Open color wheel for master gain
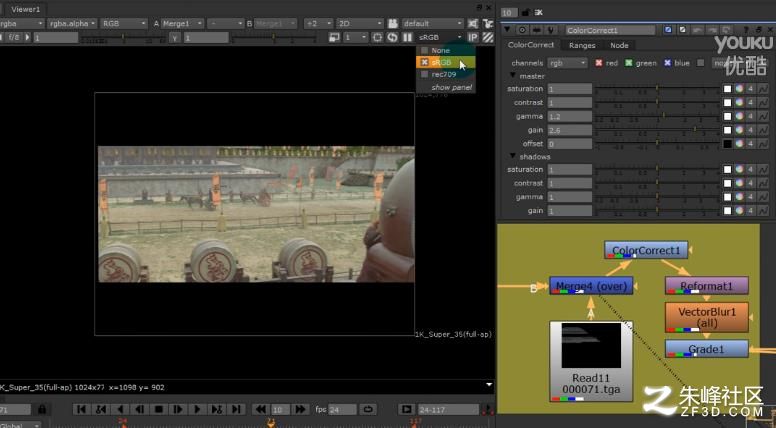The image size is (776, 428). (739, 130)
